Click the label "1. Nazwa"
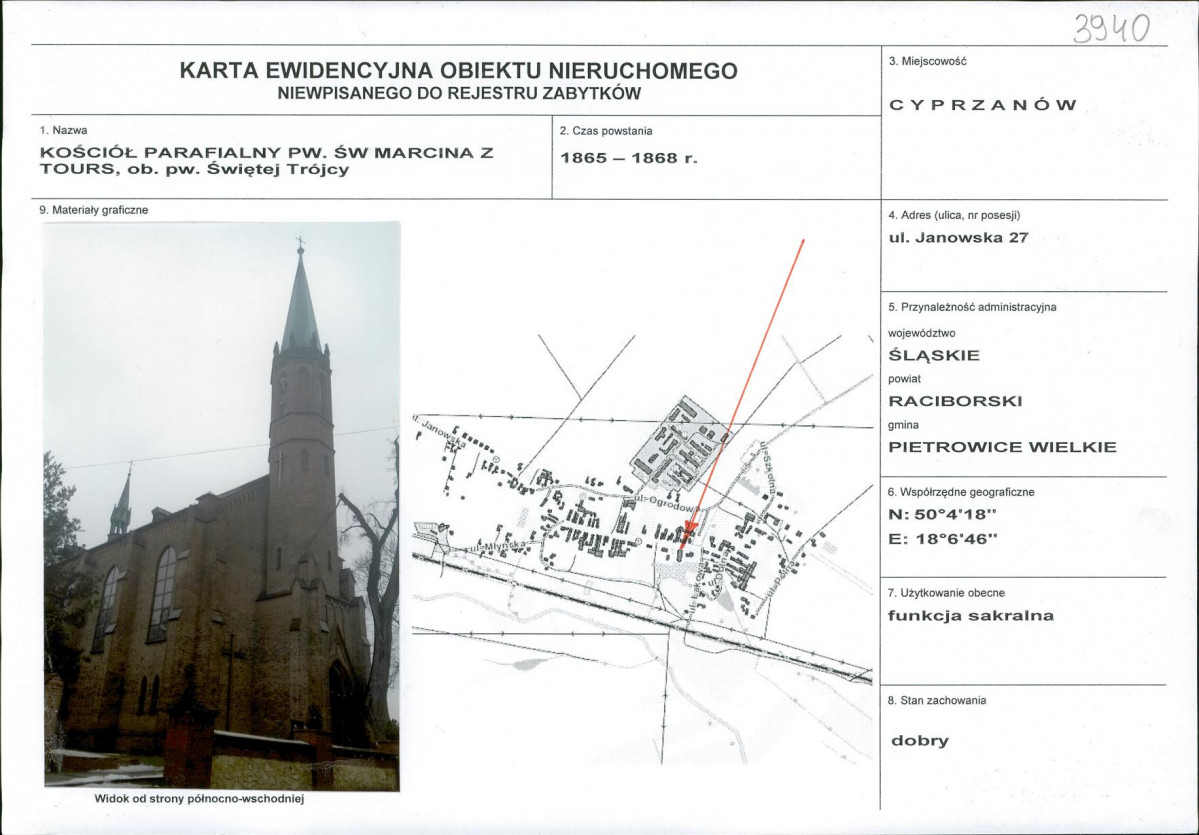The image size is (1199, 835). pos(63,131)
